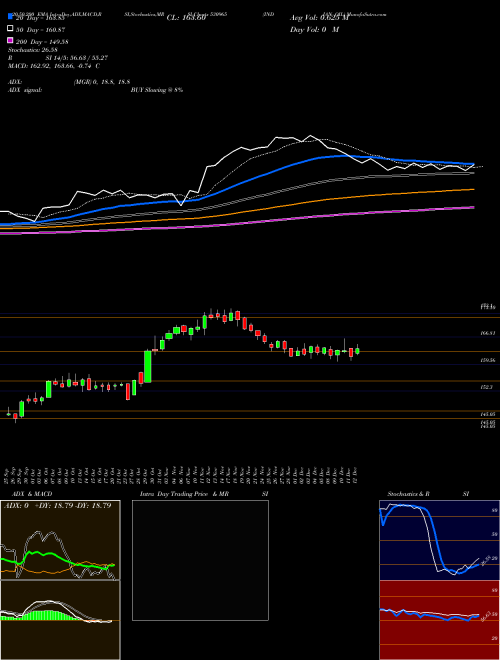Select the "50 Day = 160.87" legend text
The width and height of the screenshot is (500, 660).
40,30
